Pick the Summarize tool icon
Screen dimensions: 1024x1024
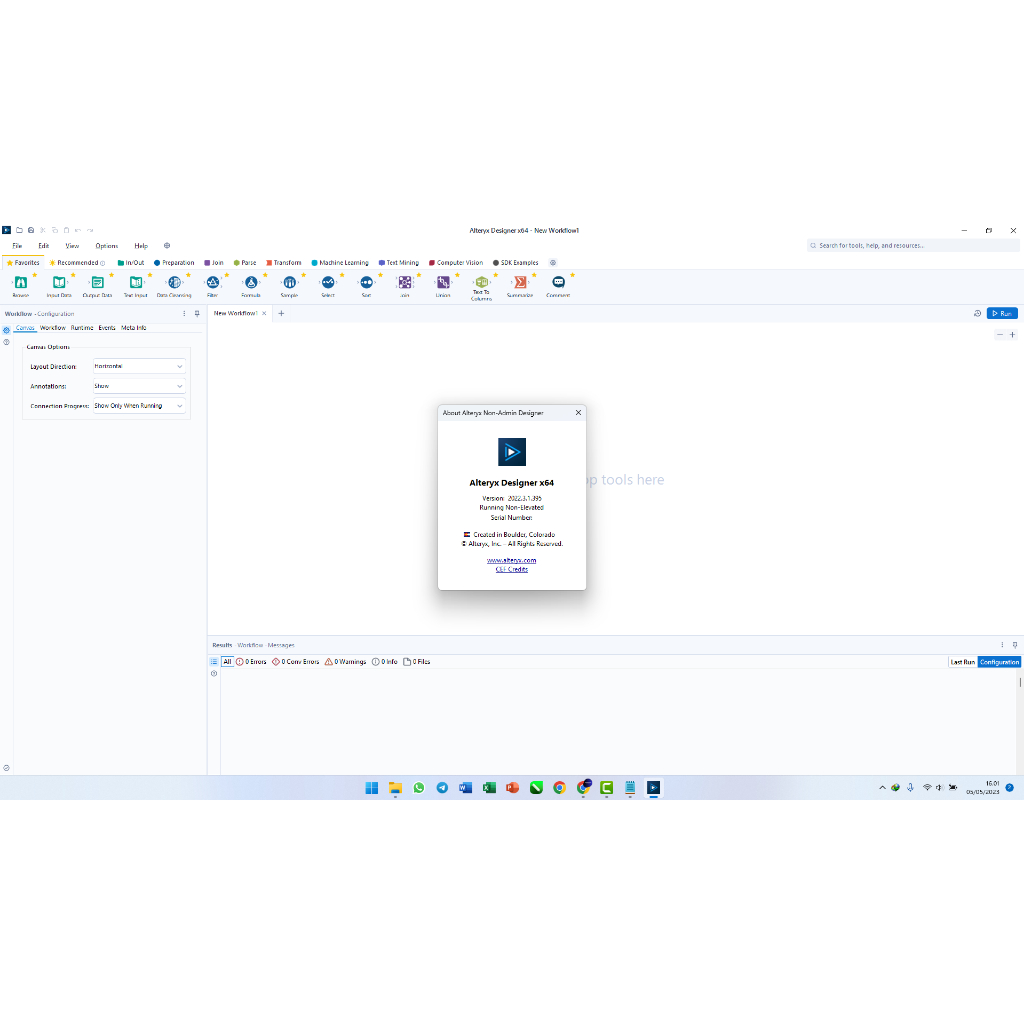(520, 283)
